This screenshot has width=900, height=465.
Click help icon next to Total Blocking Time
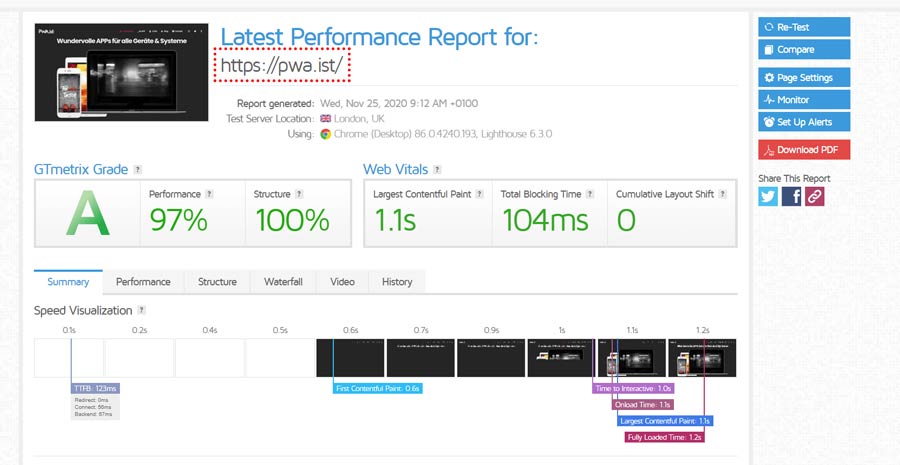[590, 194]
